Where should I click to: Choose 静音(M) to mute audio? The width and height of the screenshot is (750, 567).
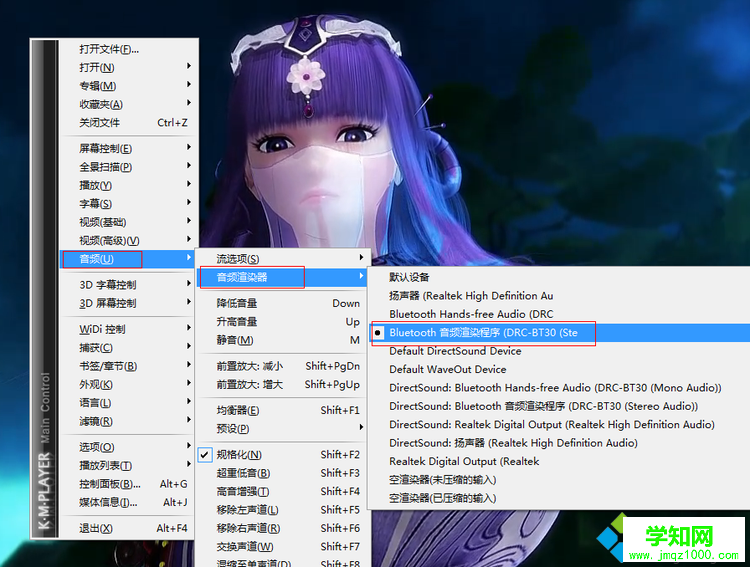(x=282, y=340)
